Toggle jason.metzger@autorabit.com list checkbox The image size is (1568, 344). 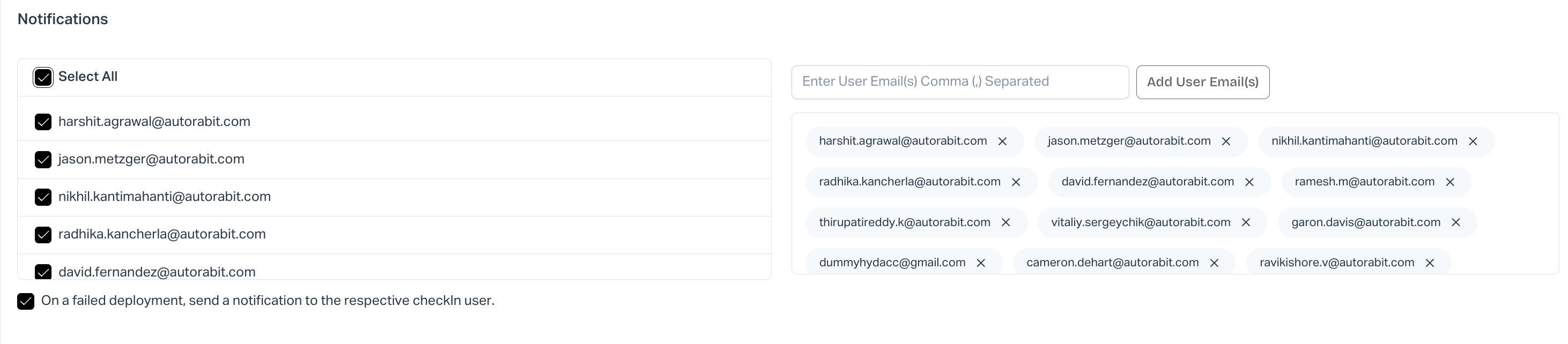coord(43,160)
